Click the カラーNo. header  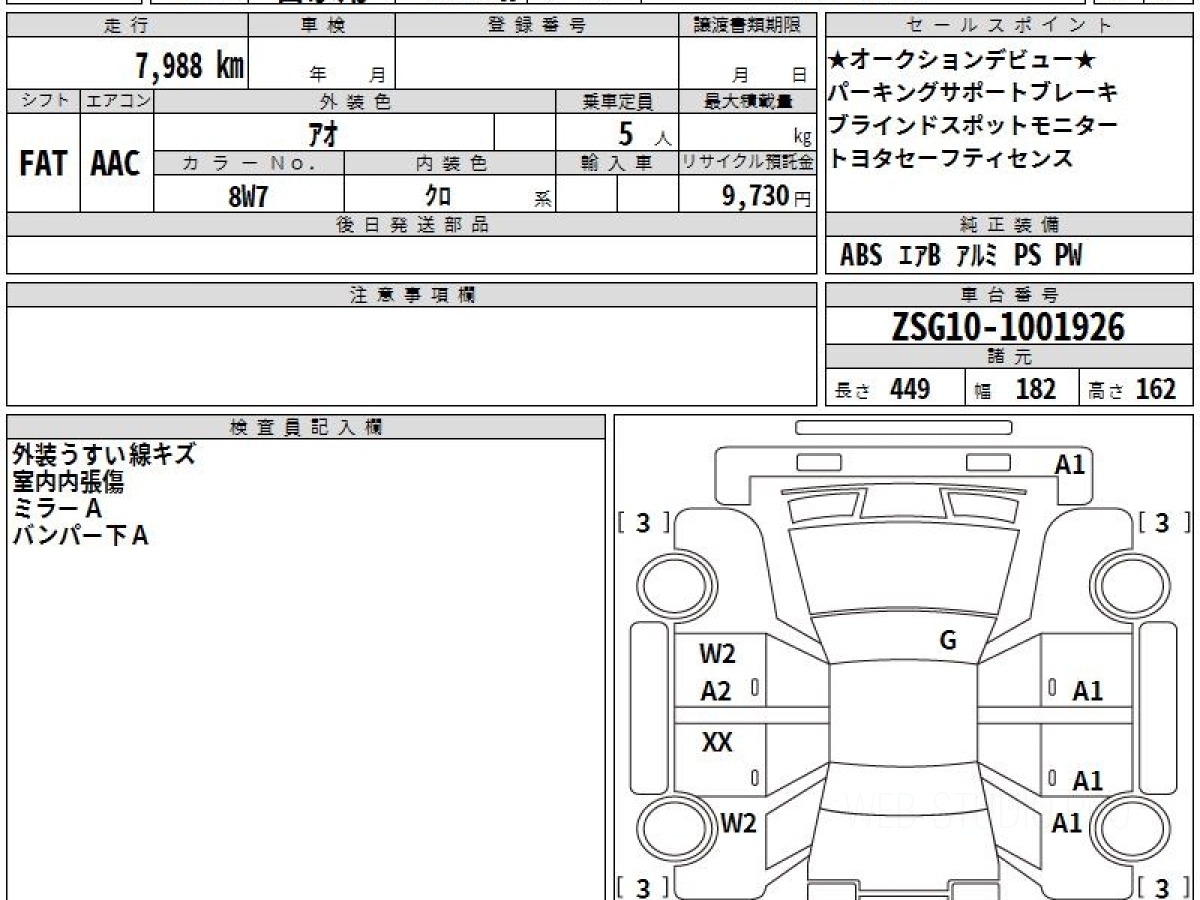point(249,163)
